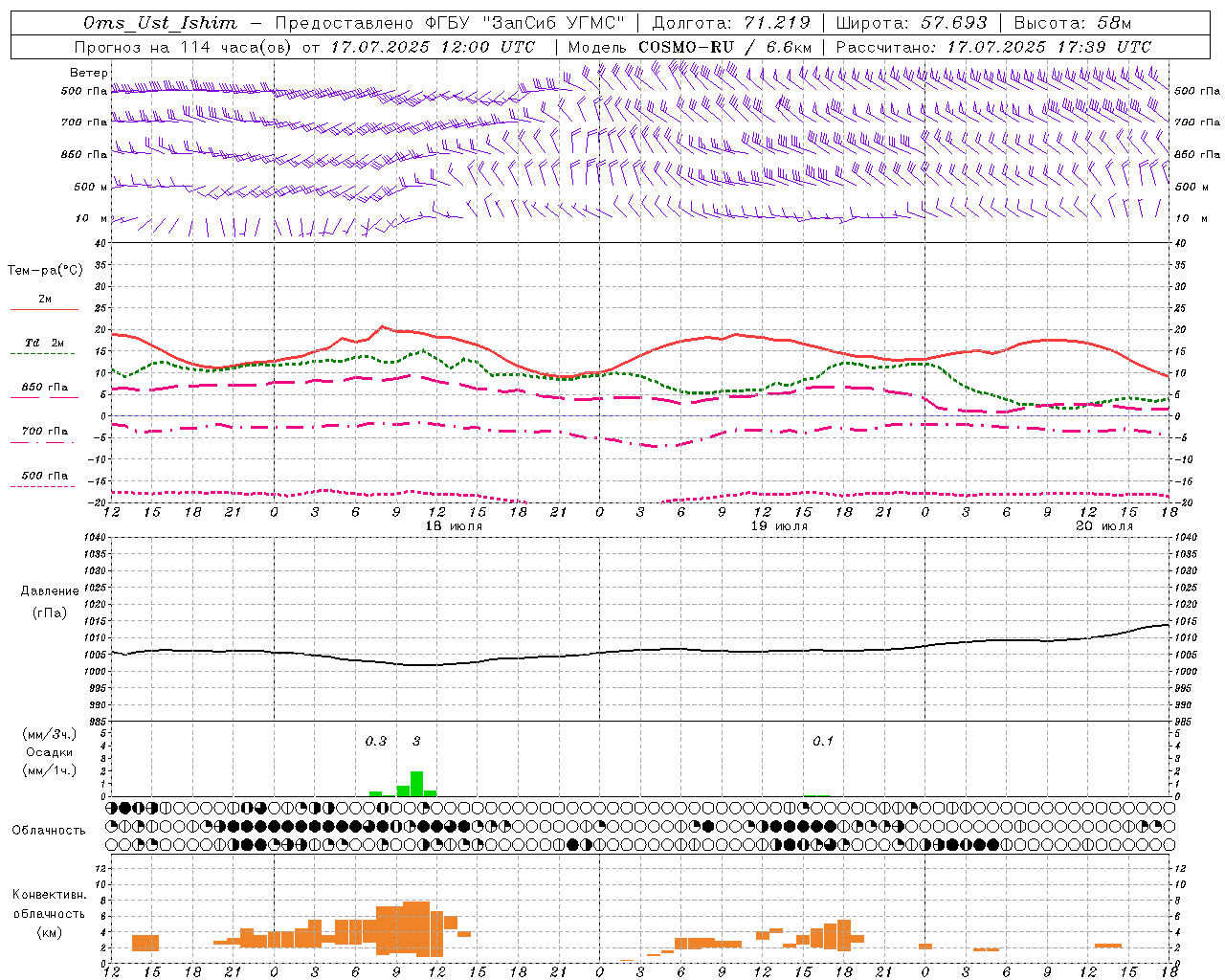The image size is (1225, 980).
Task: Click the '20 июля' date label
Action: tap(1104, 526)
